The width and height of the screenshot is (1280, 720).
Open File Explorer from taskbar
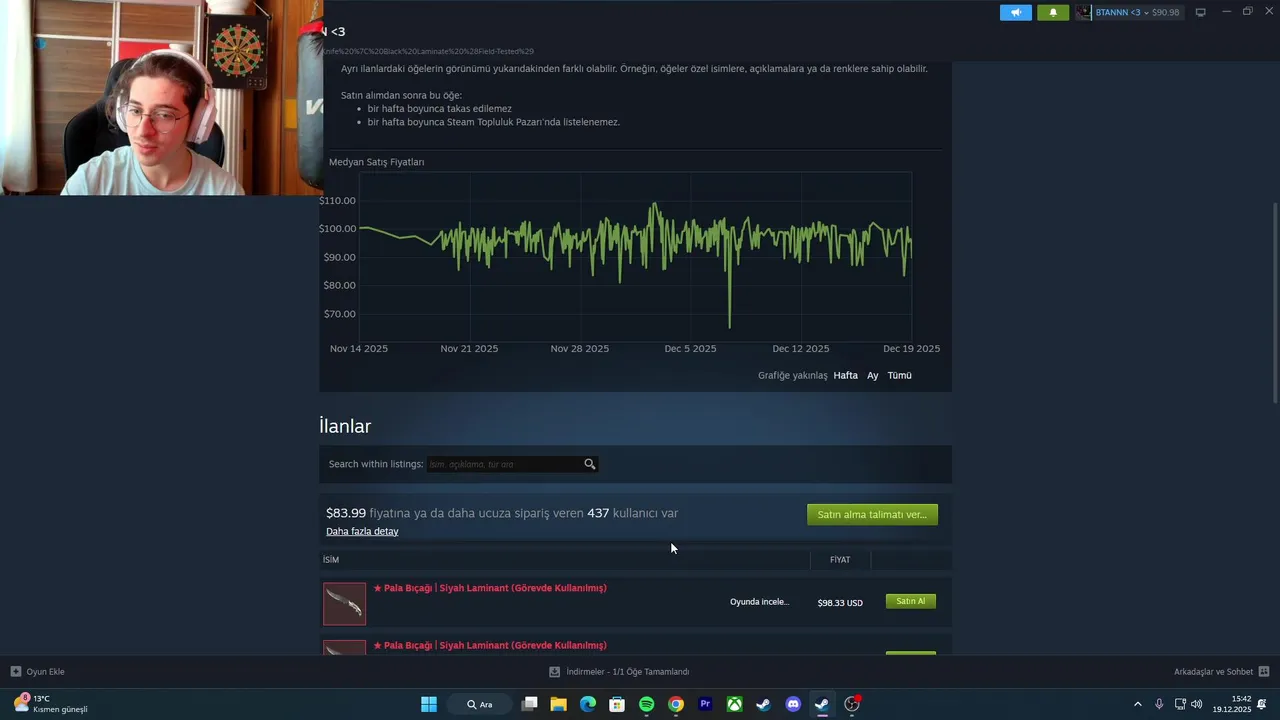coord(558,704)
